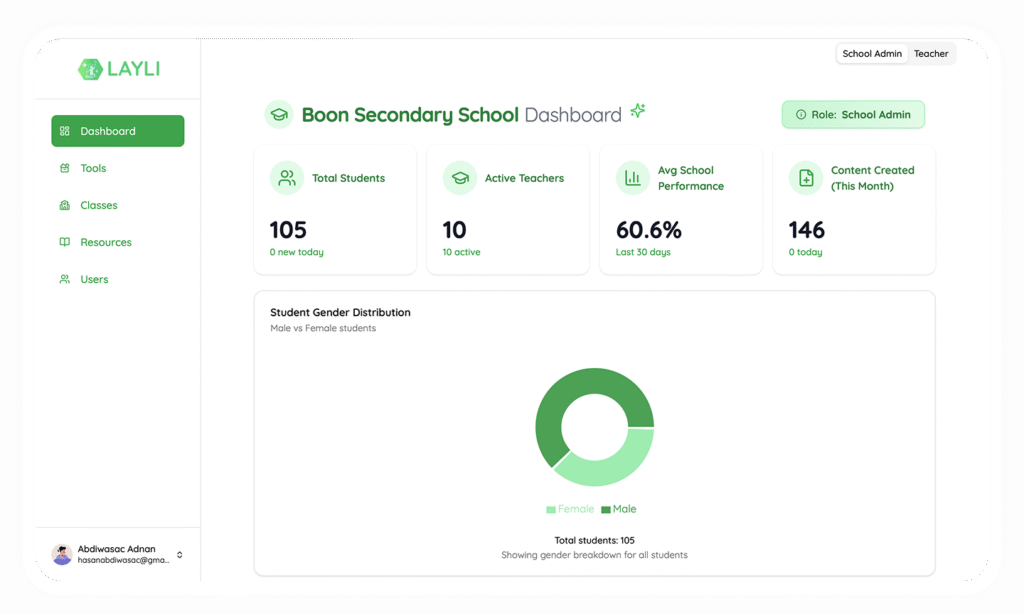Screen dimensions: 1024x614
Task: Click the Avg School Performance bar chart icon
Action: click(632, 178)
